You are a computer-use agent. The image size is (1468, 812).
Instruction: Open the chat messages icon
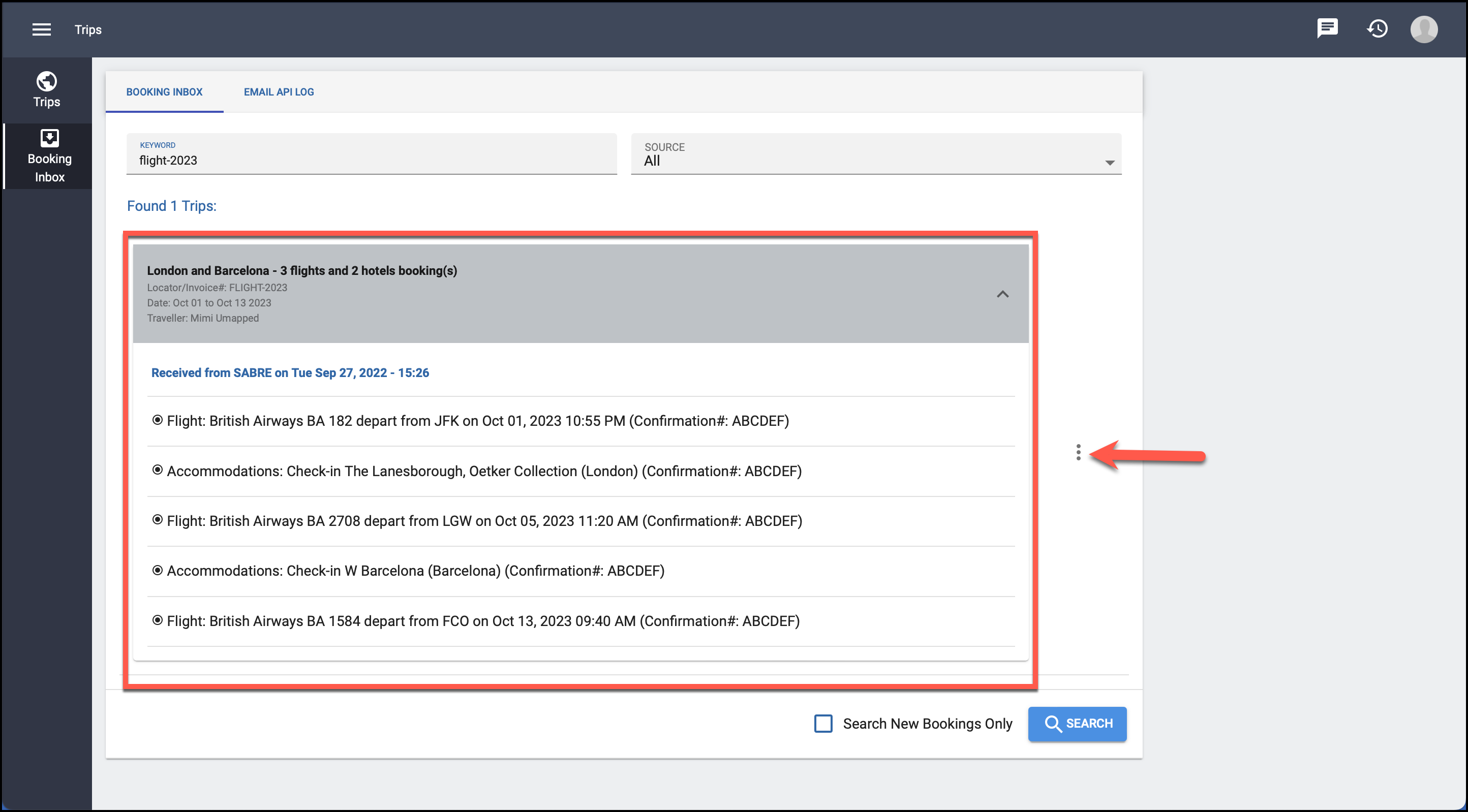[1327, 28]
